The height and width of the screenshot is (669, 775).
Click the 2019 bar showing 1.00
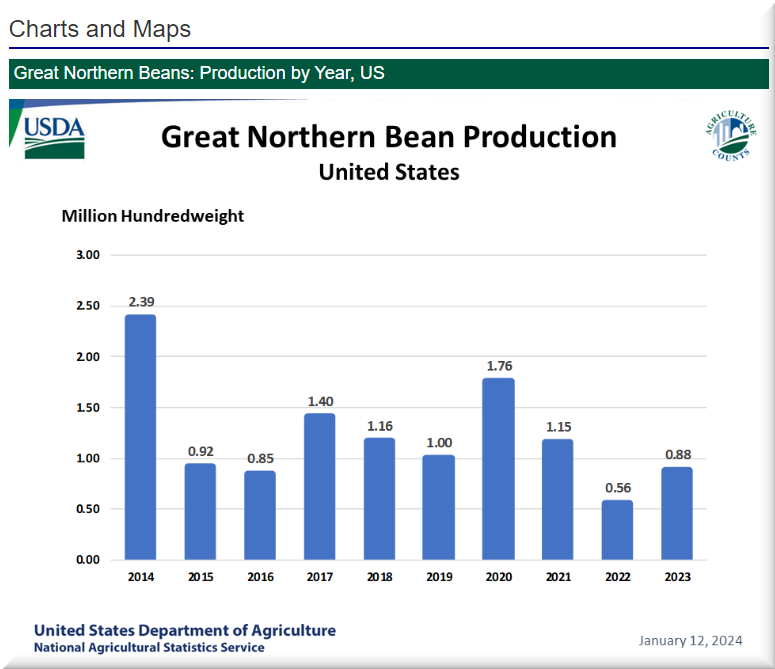coord(438,507)
